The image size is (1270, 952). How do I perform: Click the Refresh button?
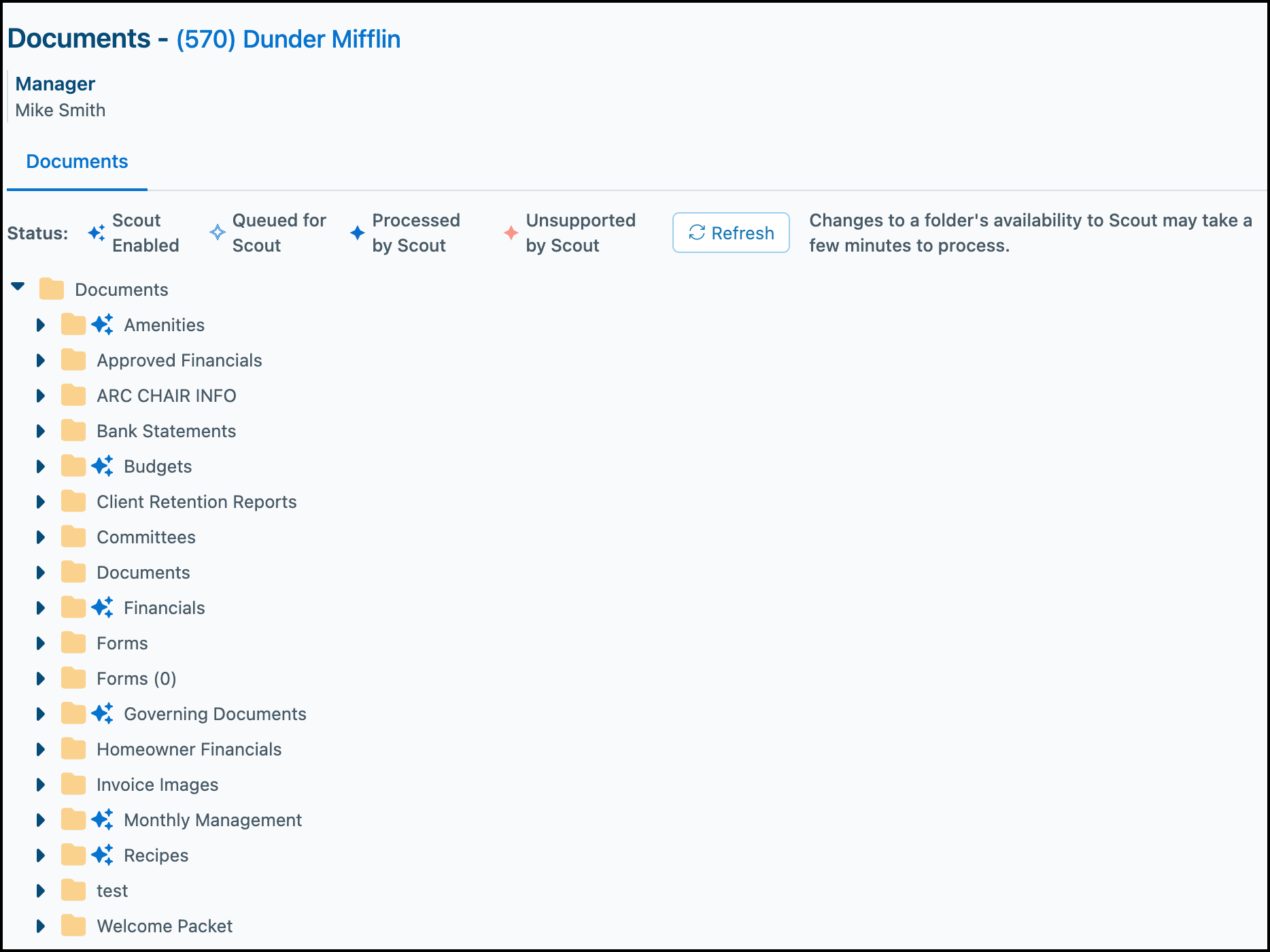pos(731,233)
